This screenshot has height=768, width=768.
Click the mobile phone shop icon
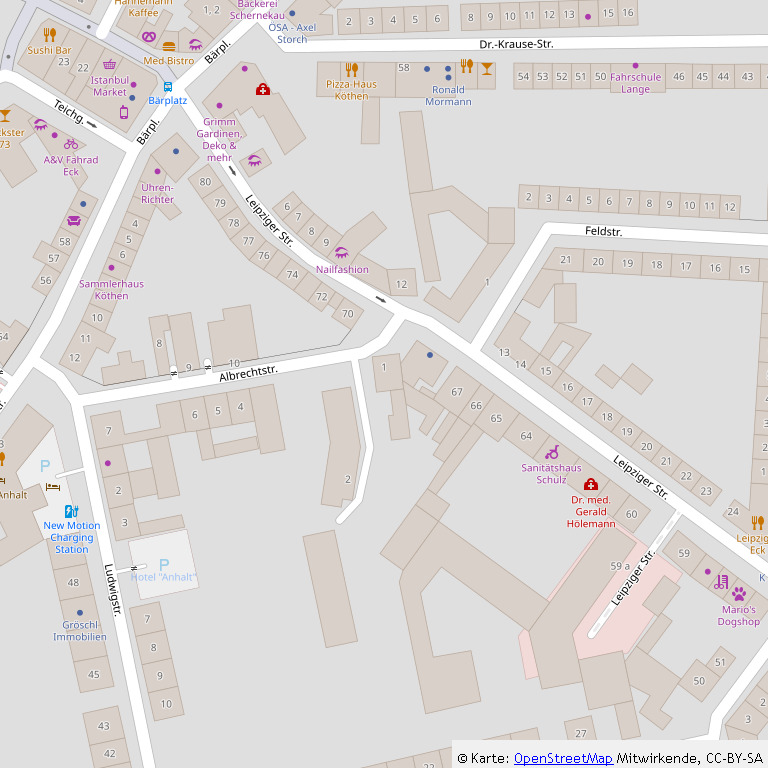[x=124, y=112]
